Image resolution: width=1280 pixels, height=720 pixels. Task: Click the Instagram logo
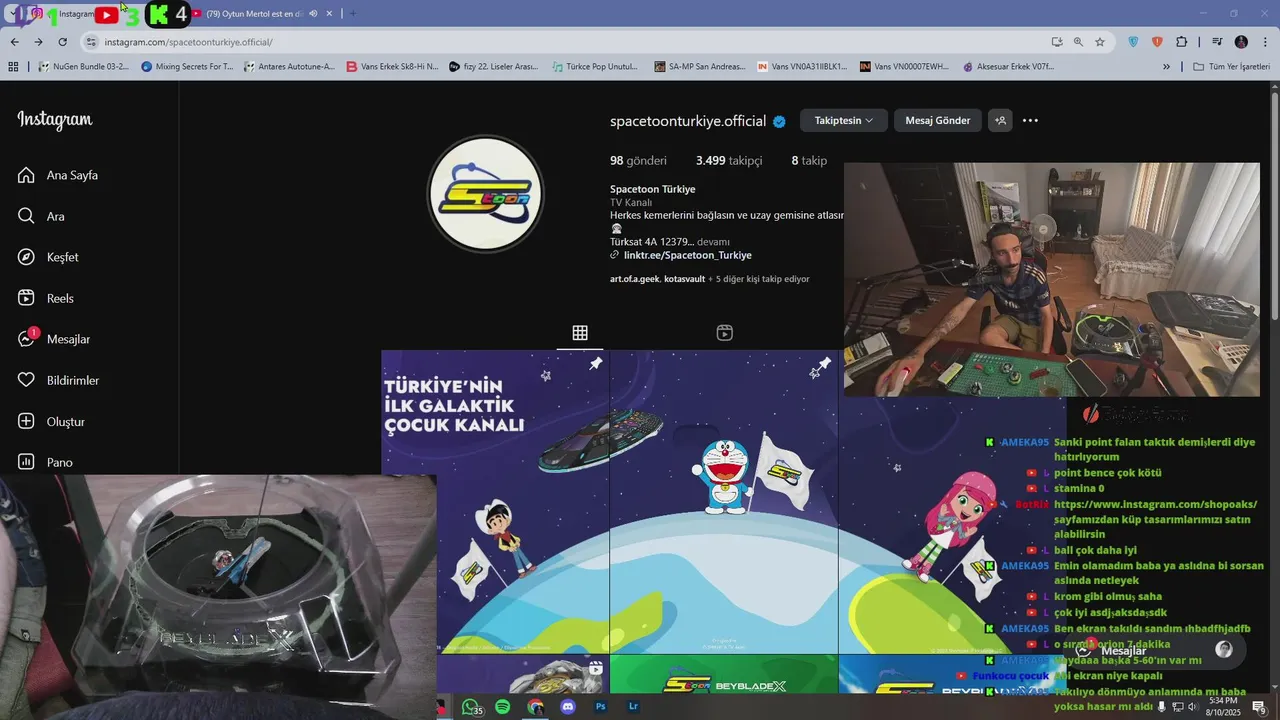(55, 120)
